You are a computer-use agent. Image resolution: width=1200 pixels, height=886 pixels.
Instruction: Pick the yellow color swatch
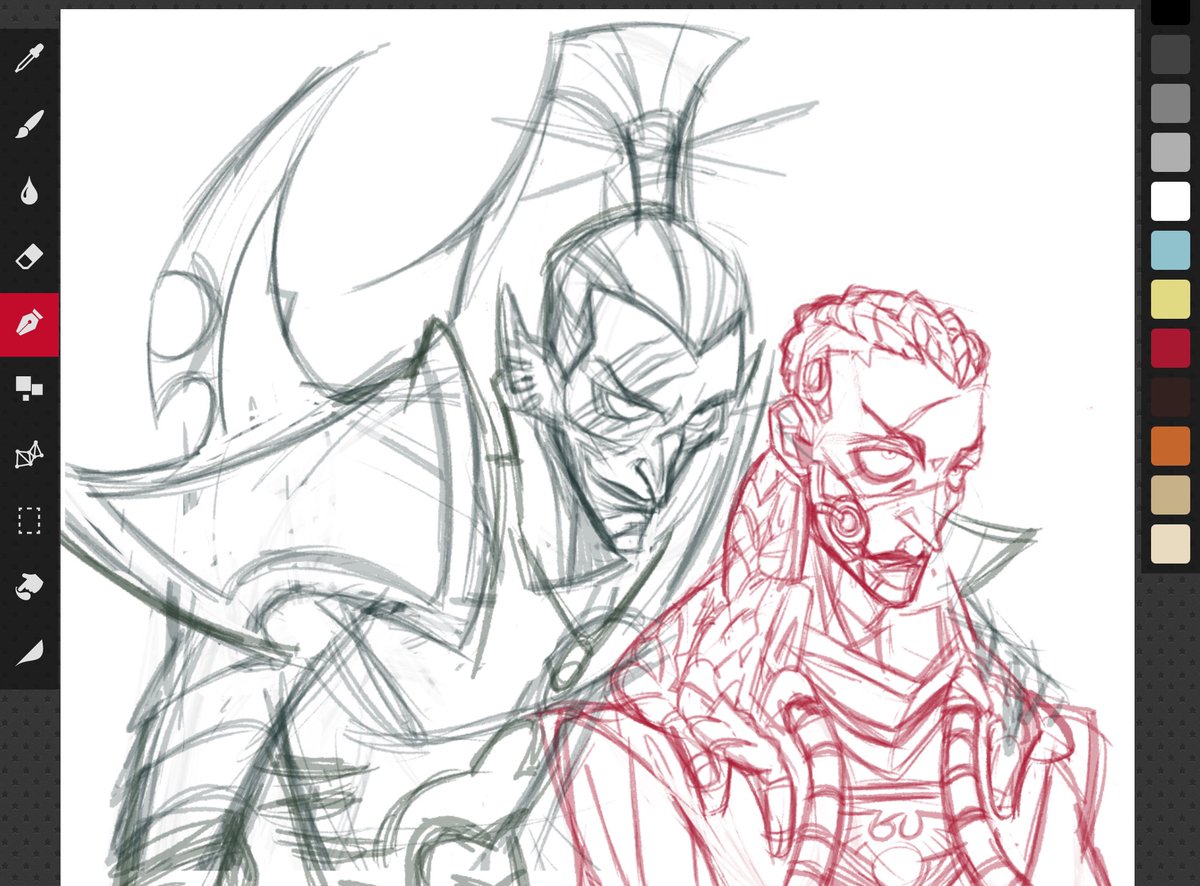coord(1170,299)
